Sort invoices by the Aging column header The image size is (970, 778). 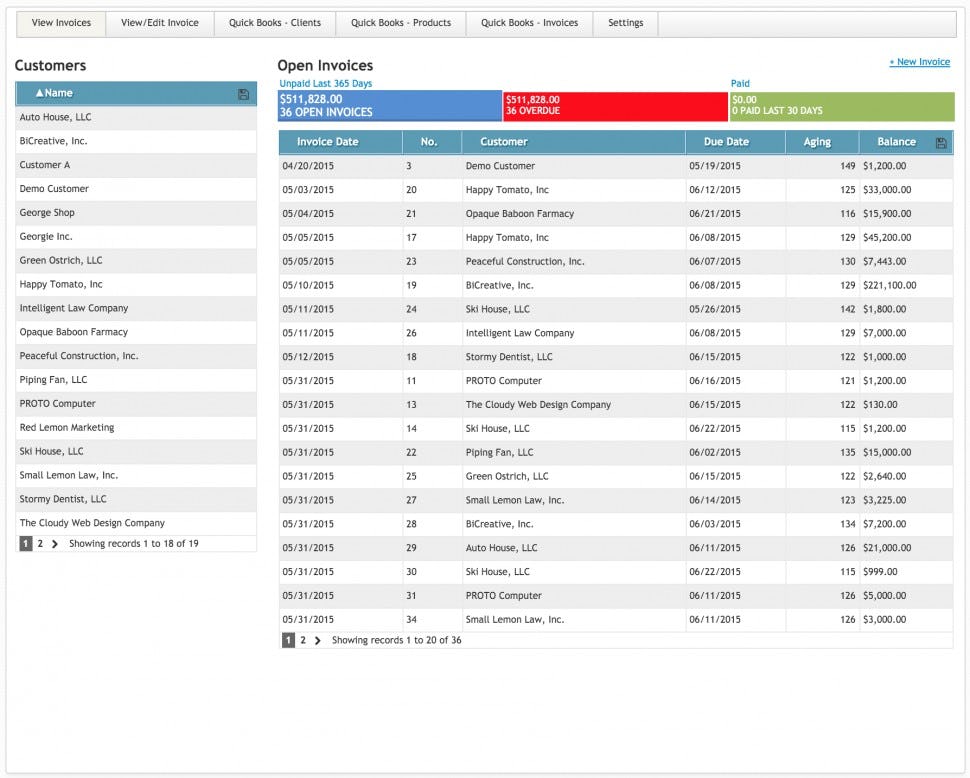pyautogui.click(x=820, y=142)
